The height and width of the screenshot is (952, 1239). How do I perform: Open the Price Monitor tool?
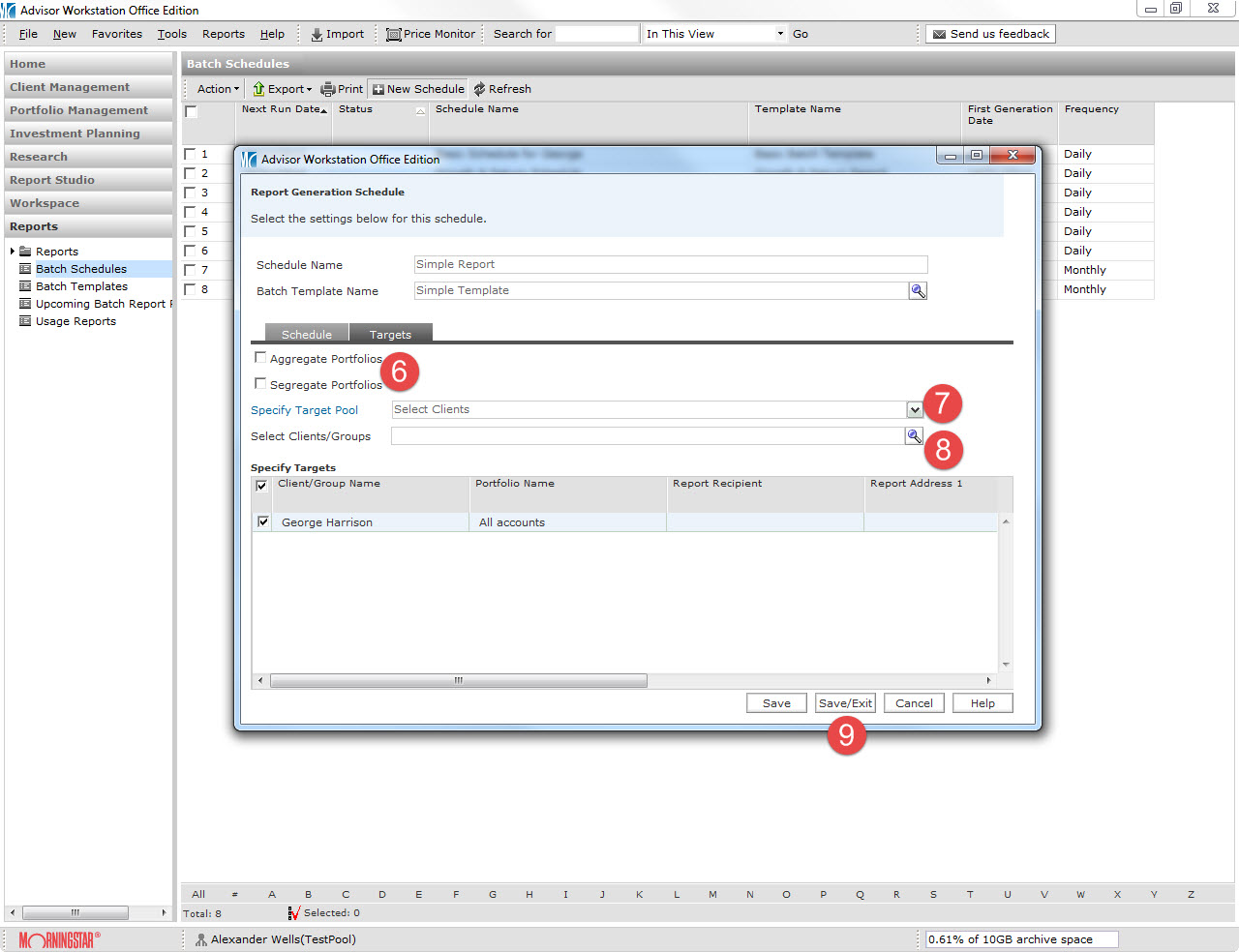click(x=393, y=35)
